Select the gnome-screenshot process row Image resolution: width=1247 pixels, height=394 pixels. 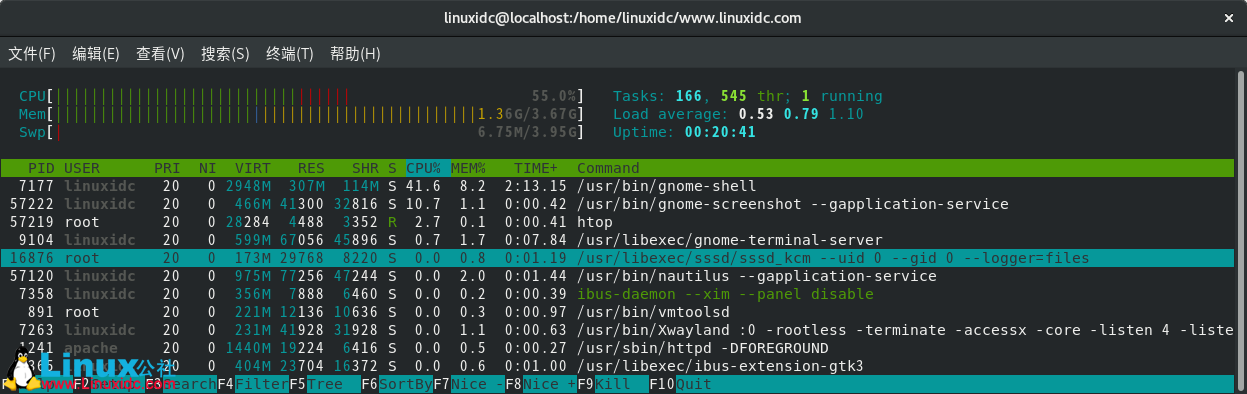pyautogui.click(x=618, y=204)
